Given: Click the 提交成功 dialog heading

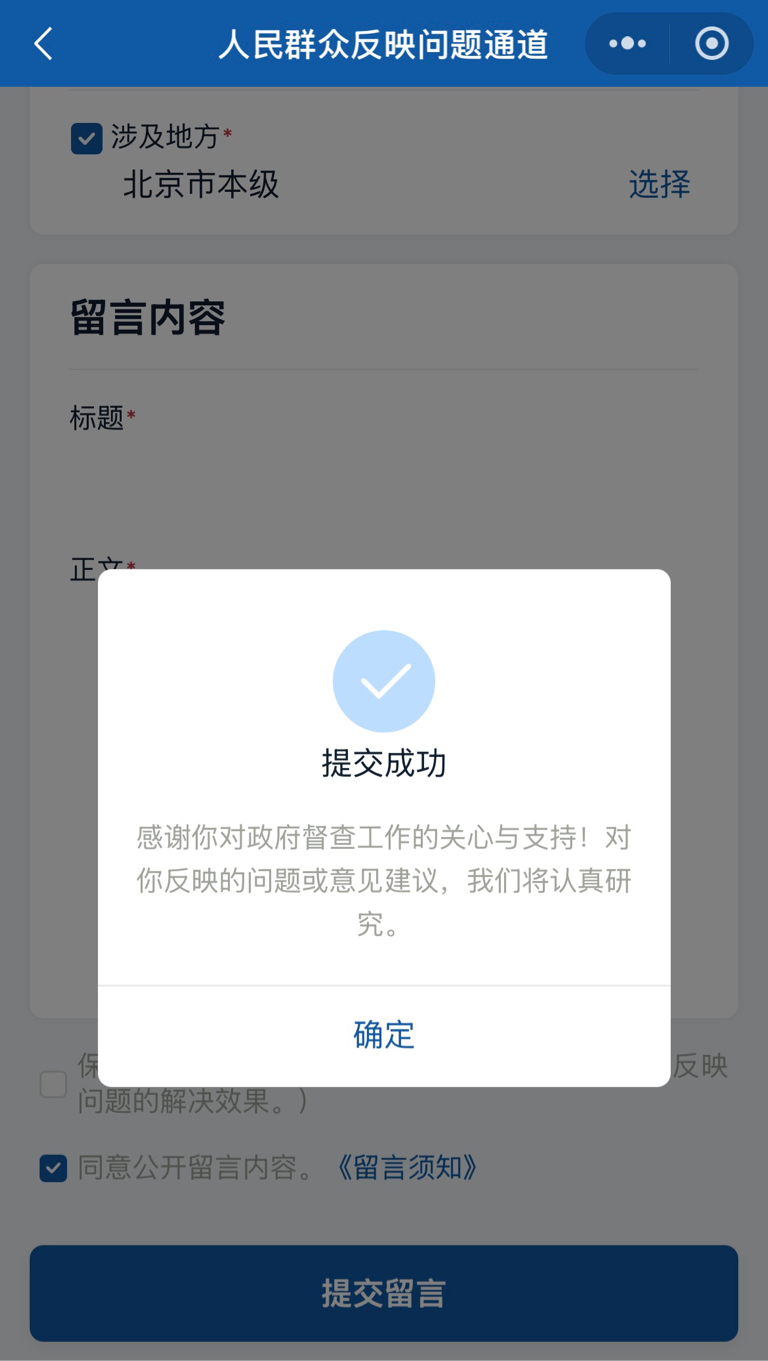Looking at the screenshot, I should (x=384, y=763).
